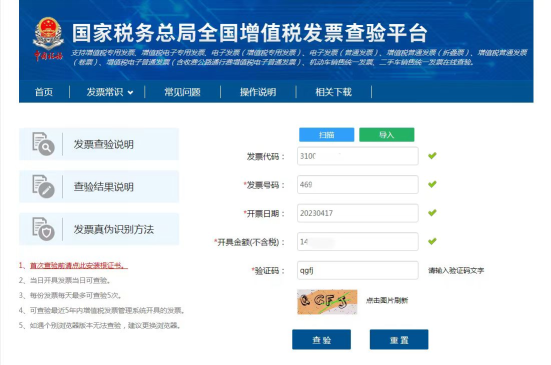Open the 发票查验说明 document search icon

[43, 144]
